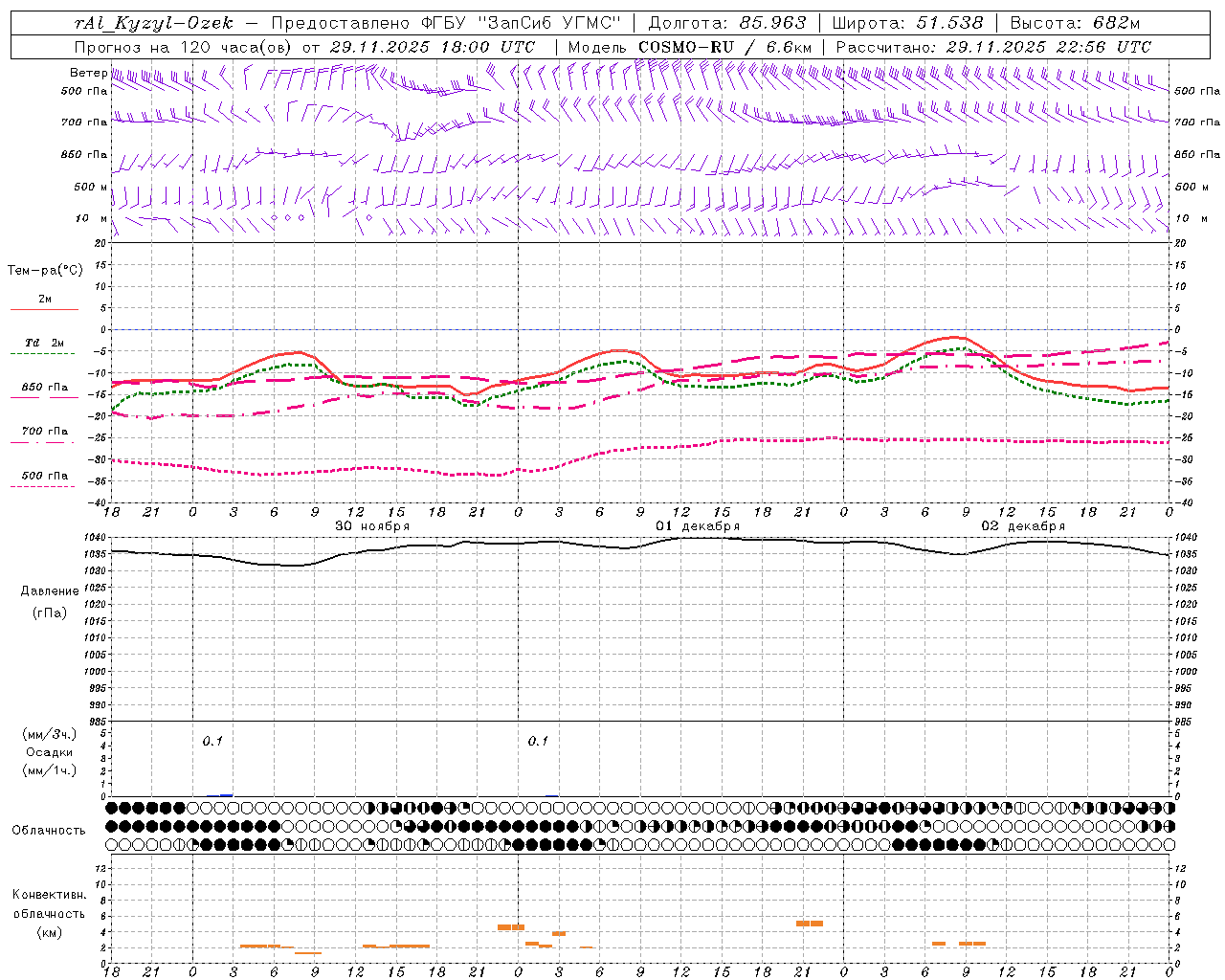
Task: Click the (км) convective cloud unit label
Action: pos(49,931)
